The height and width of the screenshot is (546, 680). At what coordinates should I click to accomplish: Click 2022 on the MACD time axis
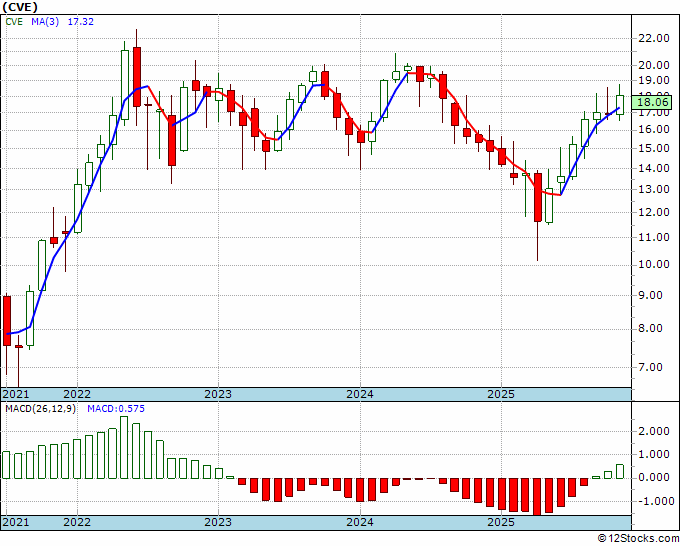[77, 522]
